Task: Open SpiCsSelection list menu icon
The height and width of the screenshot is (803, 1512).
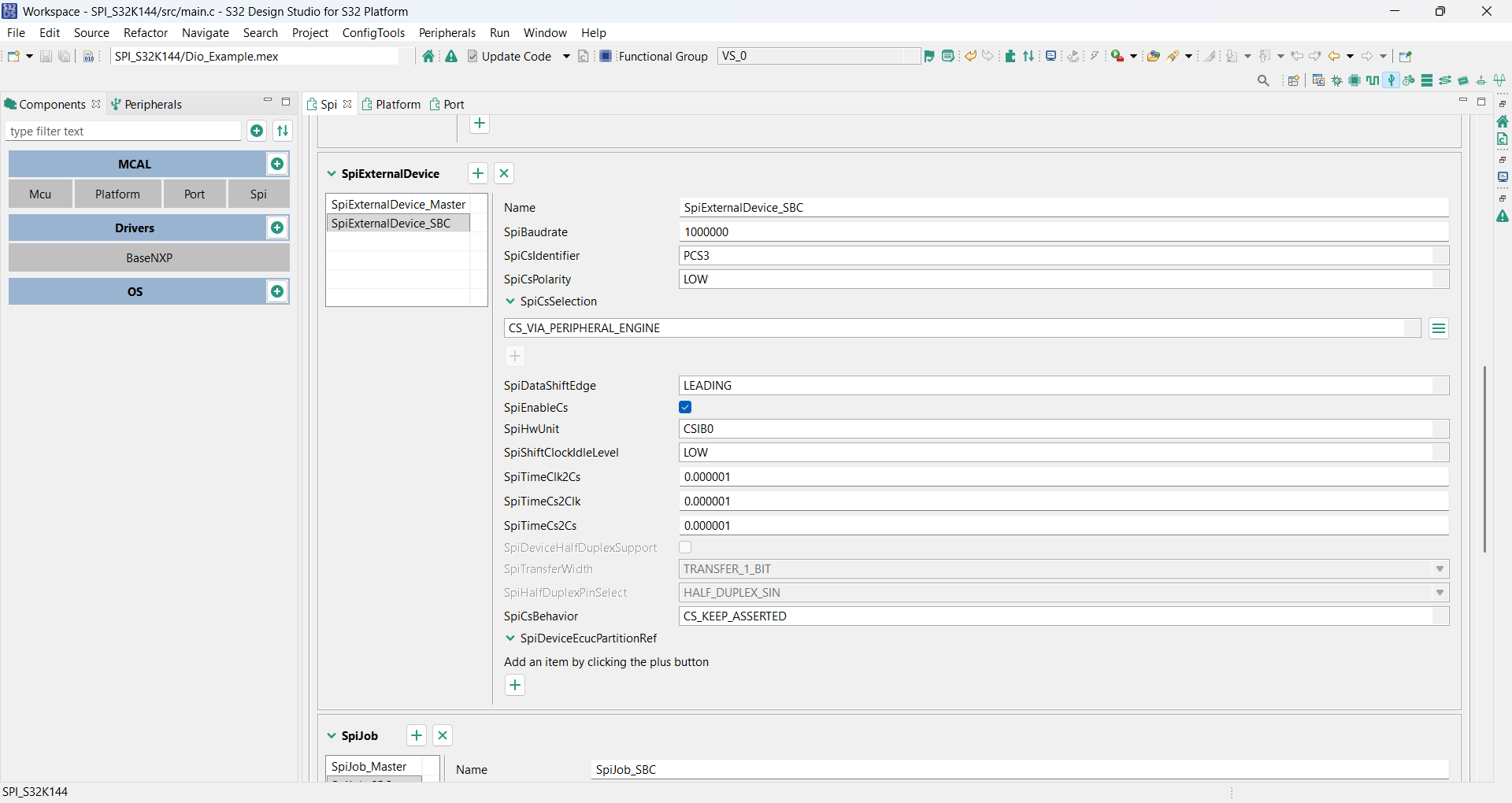Action: click(1439, 328)
